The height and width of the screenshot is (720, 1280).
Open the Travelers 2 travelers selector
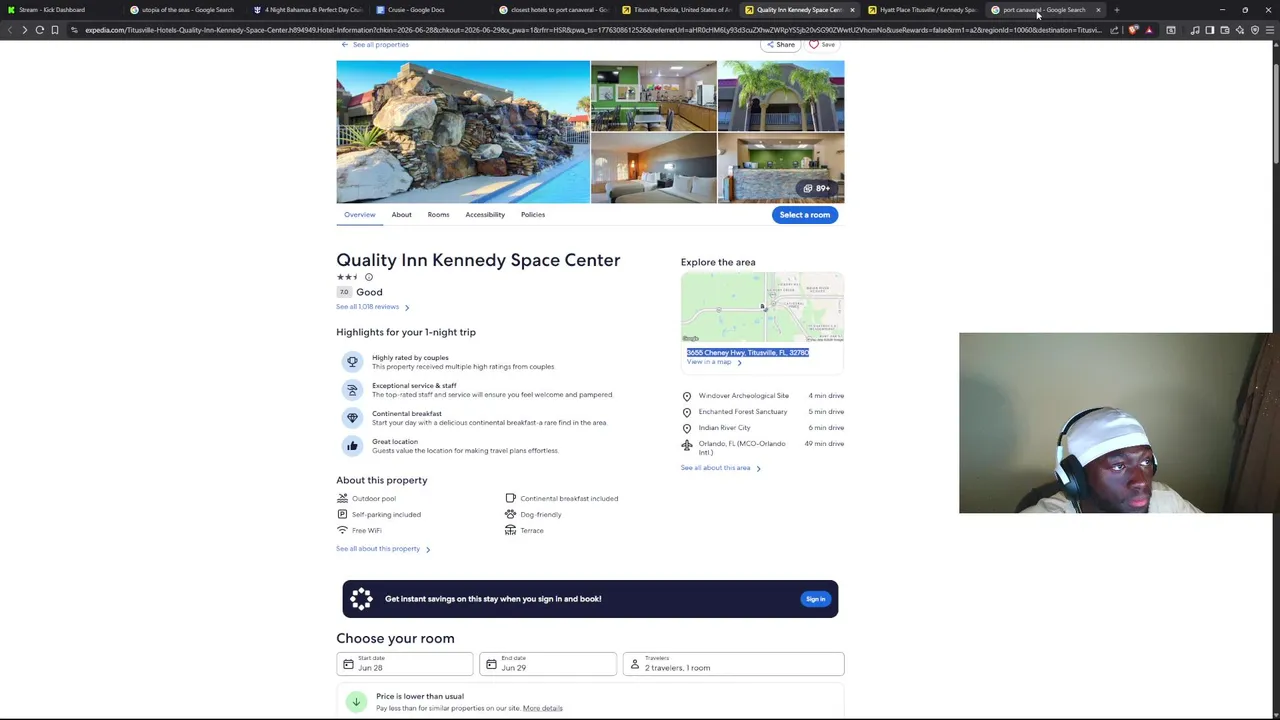(x=734, y=664)
